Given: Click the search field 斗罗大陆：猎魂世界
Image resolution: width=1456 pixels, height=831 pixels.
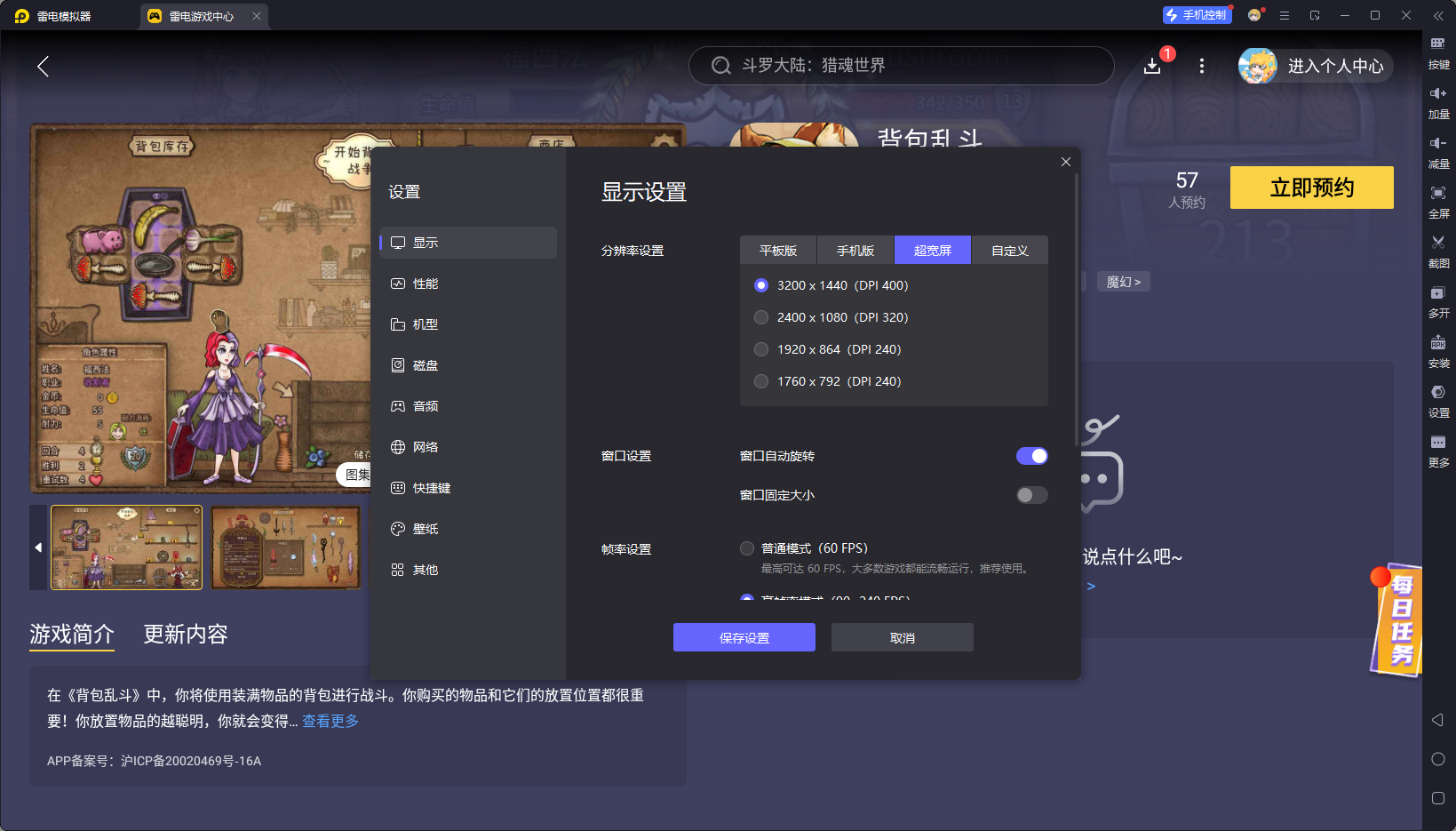Looking at the screenshot, I should [x=902, y=66].
